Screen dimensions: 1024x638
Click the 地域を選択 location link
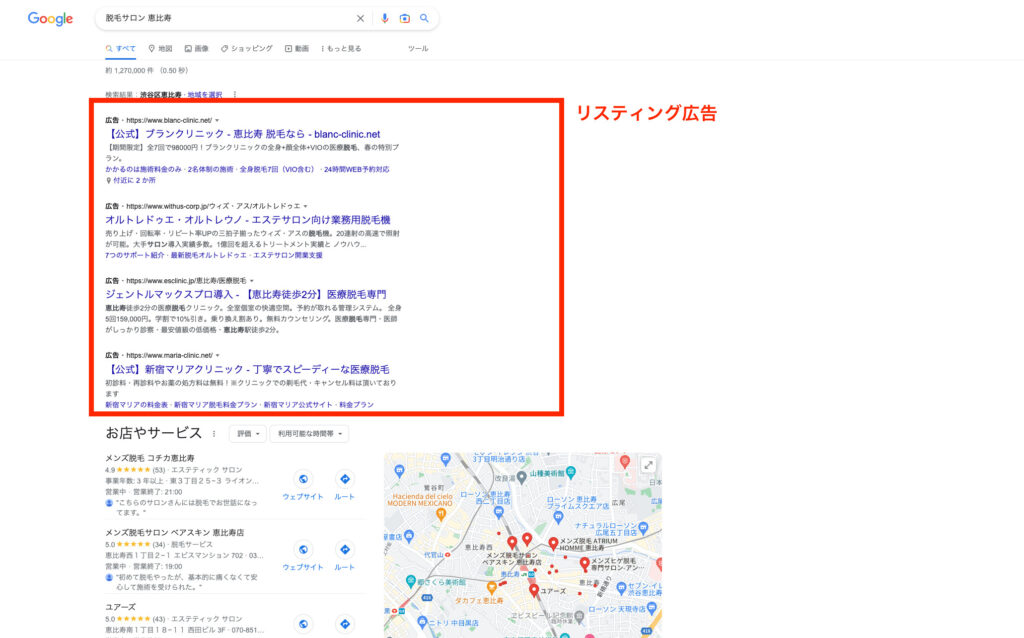[x=205, y=95]
